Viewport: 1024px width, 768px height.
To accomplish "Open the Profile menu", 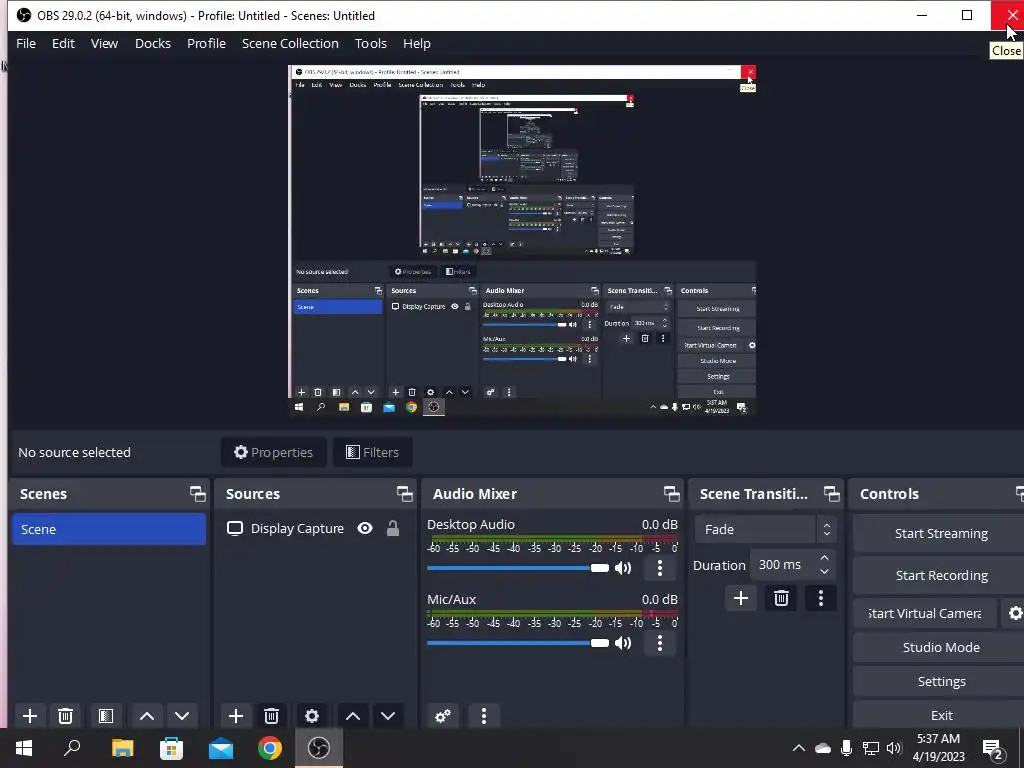I will pos(206,44).
